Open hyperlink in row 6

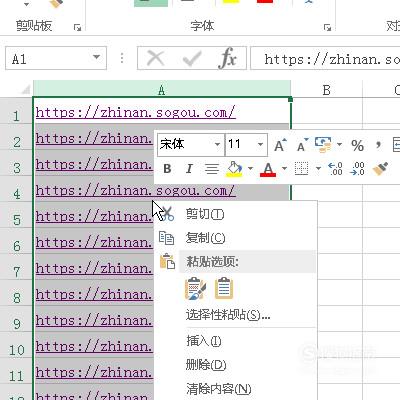point(94,243)
